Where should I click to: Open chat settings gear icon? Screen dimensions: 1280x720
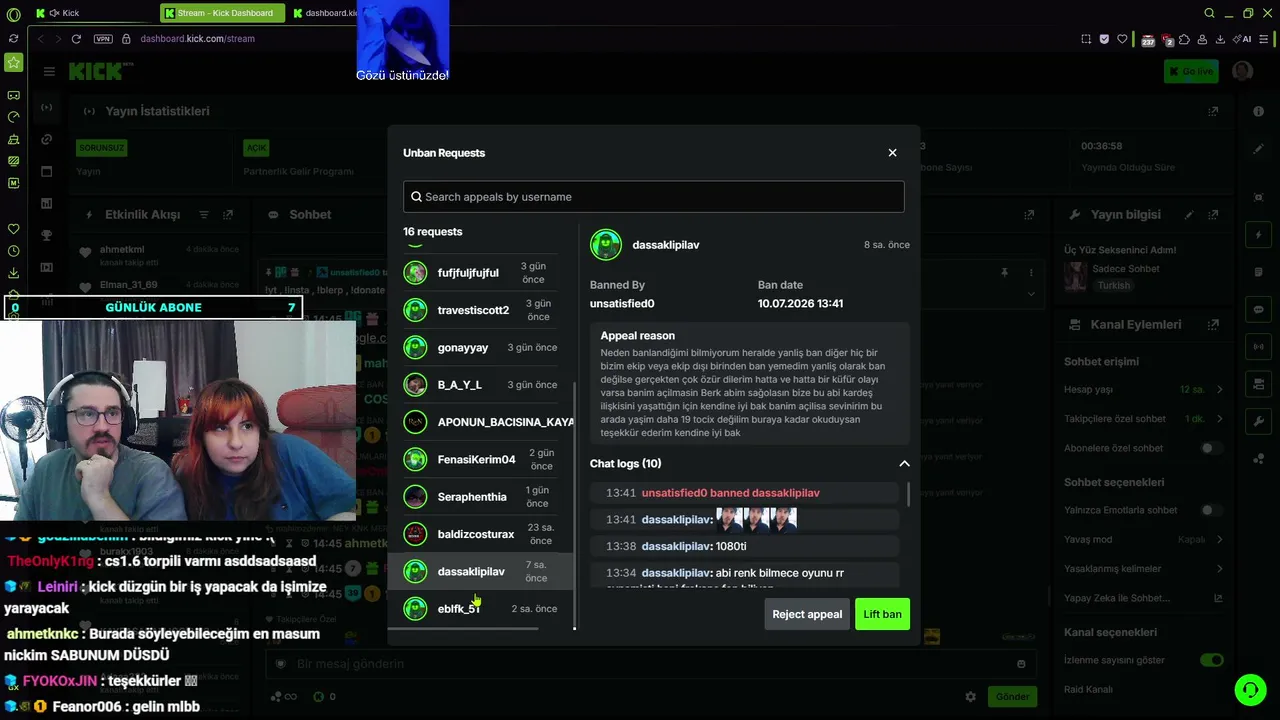(x=970, y=697)
